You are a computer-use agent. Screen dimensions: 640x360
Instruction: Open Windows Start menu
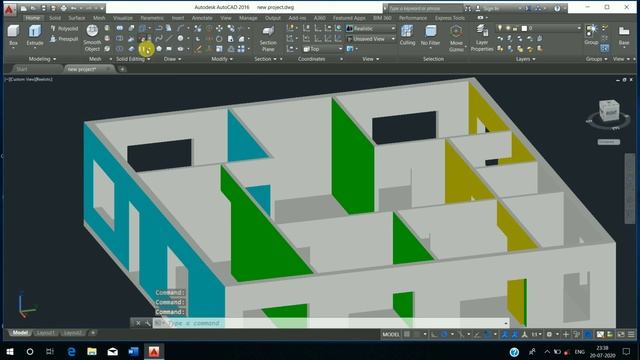click(x=10, y=351)
